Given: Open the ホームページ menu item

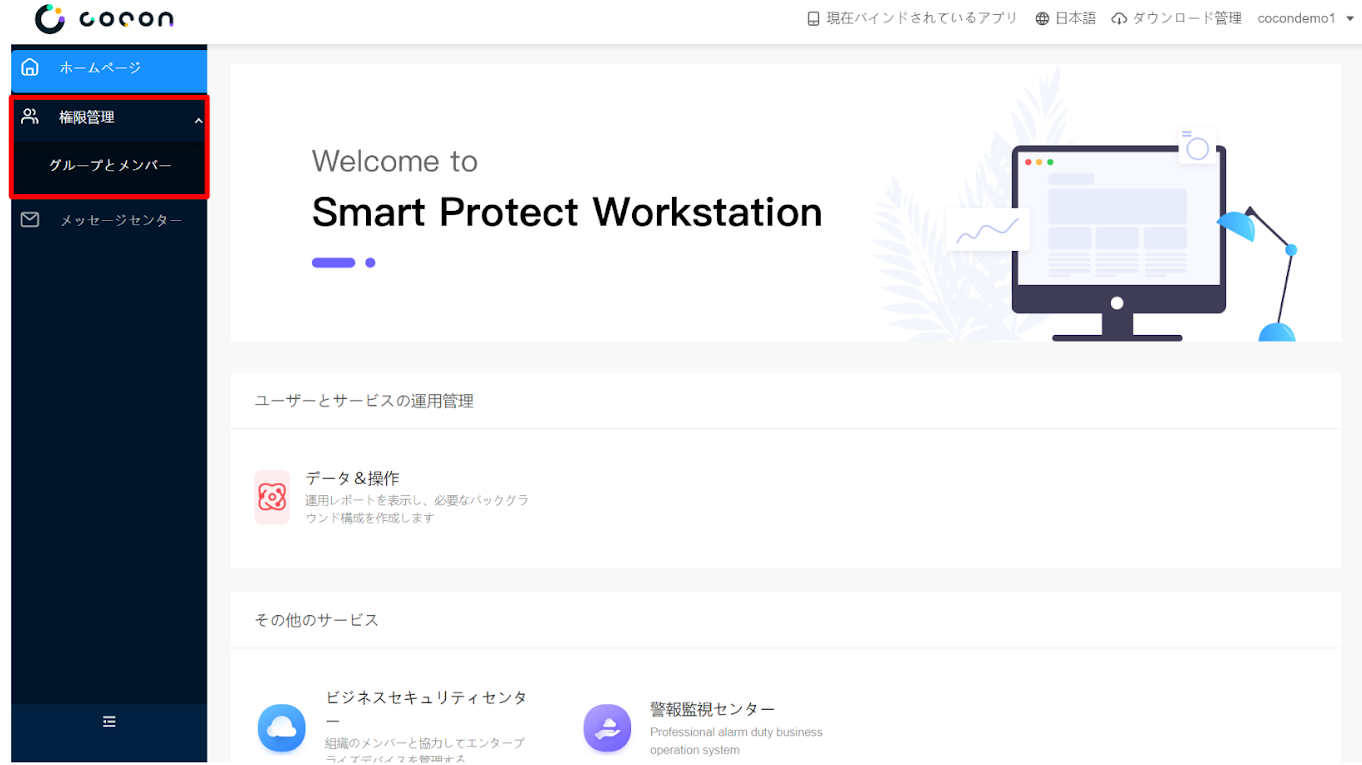Looking at the screenshot, I should (109, 68).
